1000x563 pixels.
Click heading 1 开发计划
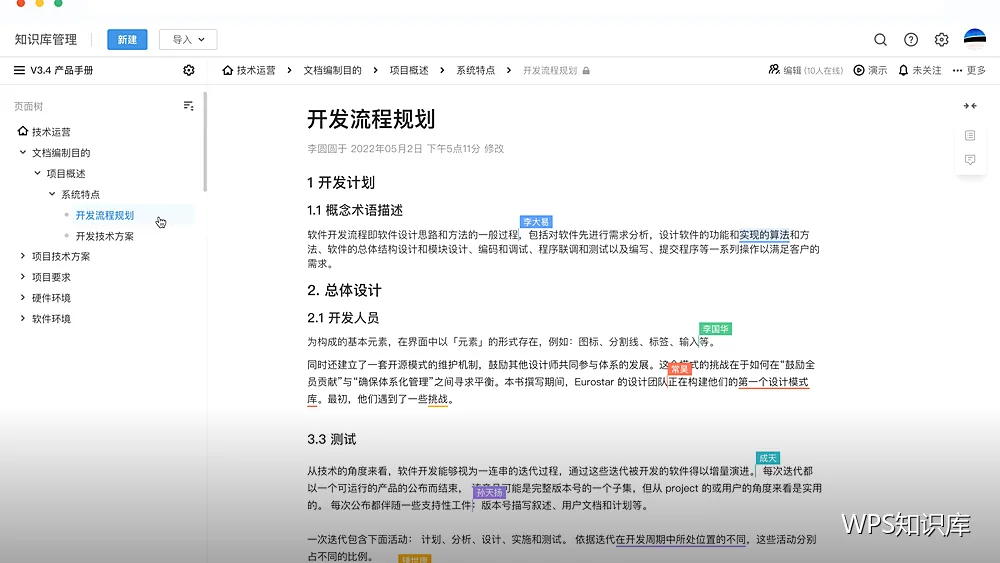click(341, 183)
